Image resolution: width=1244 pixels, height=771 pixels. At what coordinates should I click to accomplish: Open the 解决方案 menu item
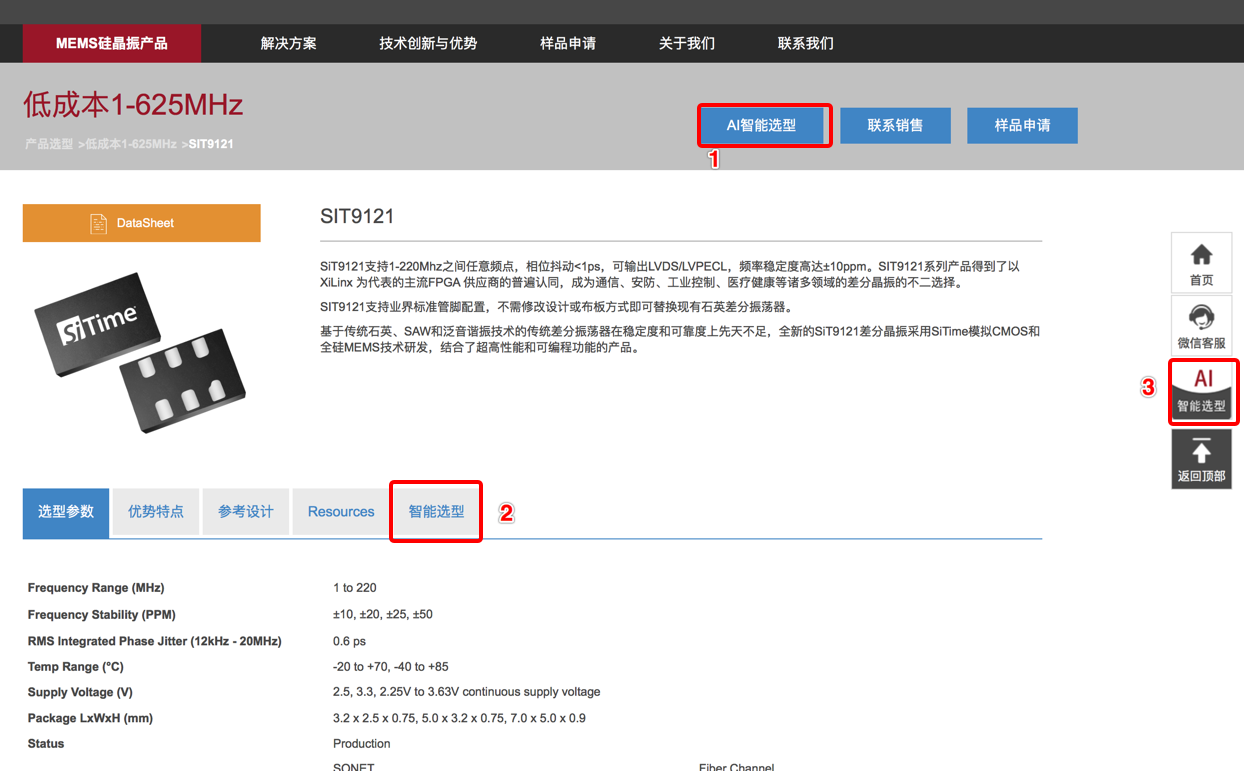[x=289, y=43]
